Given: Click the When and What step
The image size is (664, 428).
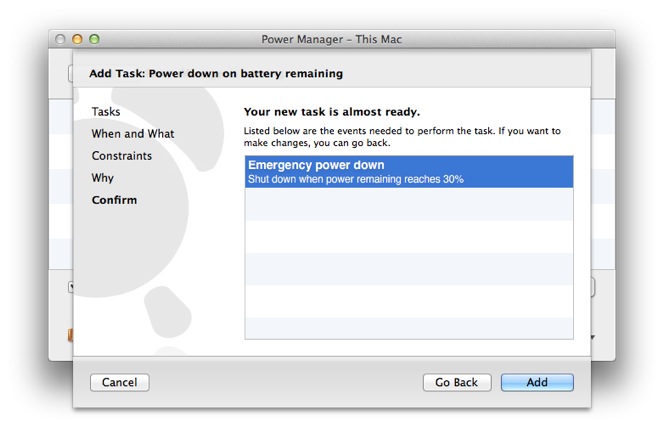Looking at the screenshot, I should tap(133, 134).
